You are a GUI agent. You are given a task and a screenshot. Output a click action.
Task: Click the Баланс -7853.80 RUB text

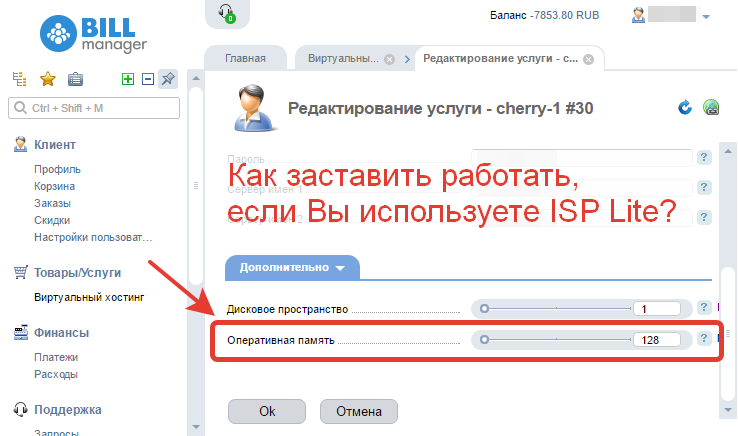tap(545, 15)
